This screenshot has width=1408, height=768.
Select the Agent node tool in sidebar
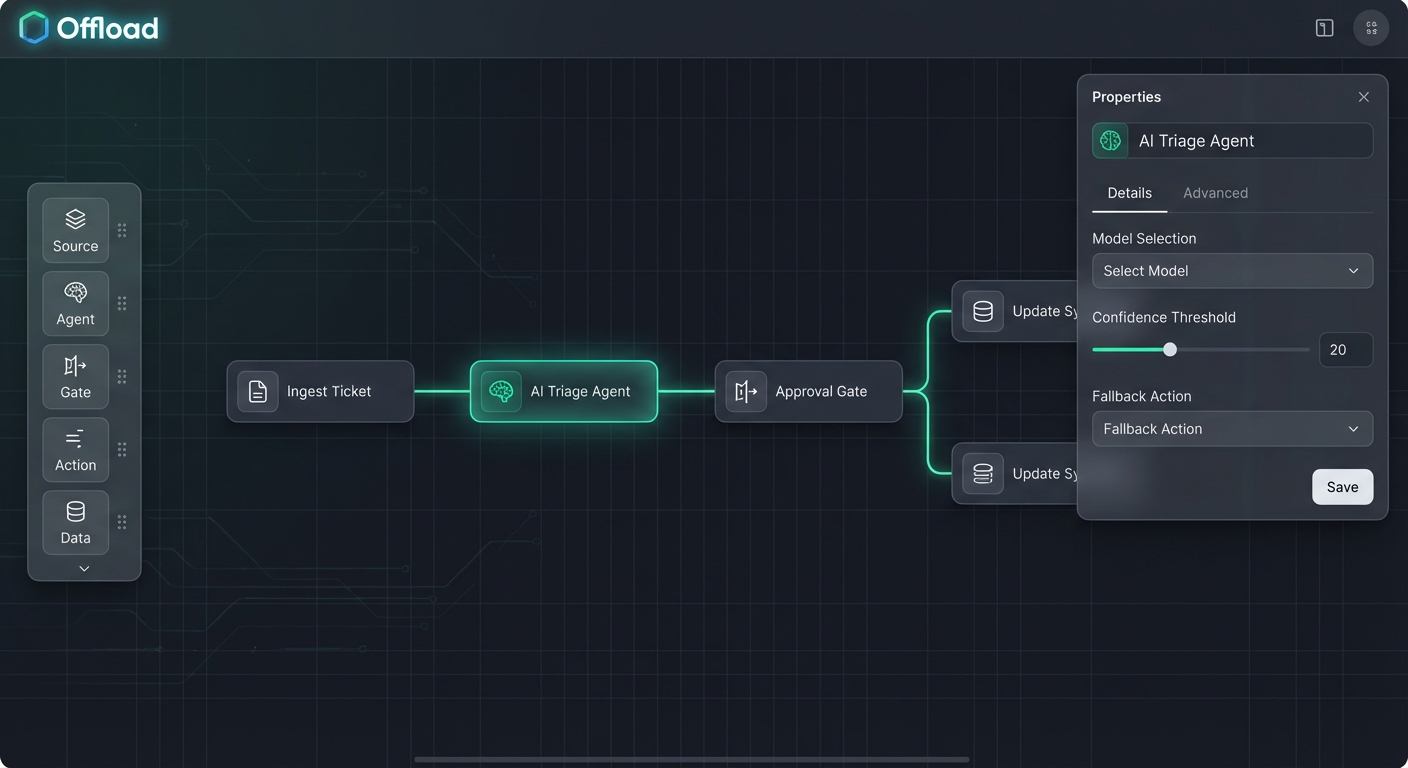click(75, 303)
